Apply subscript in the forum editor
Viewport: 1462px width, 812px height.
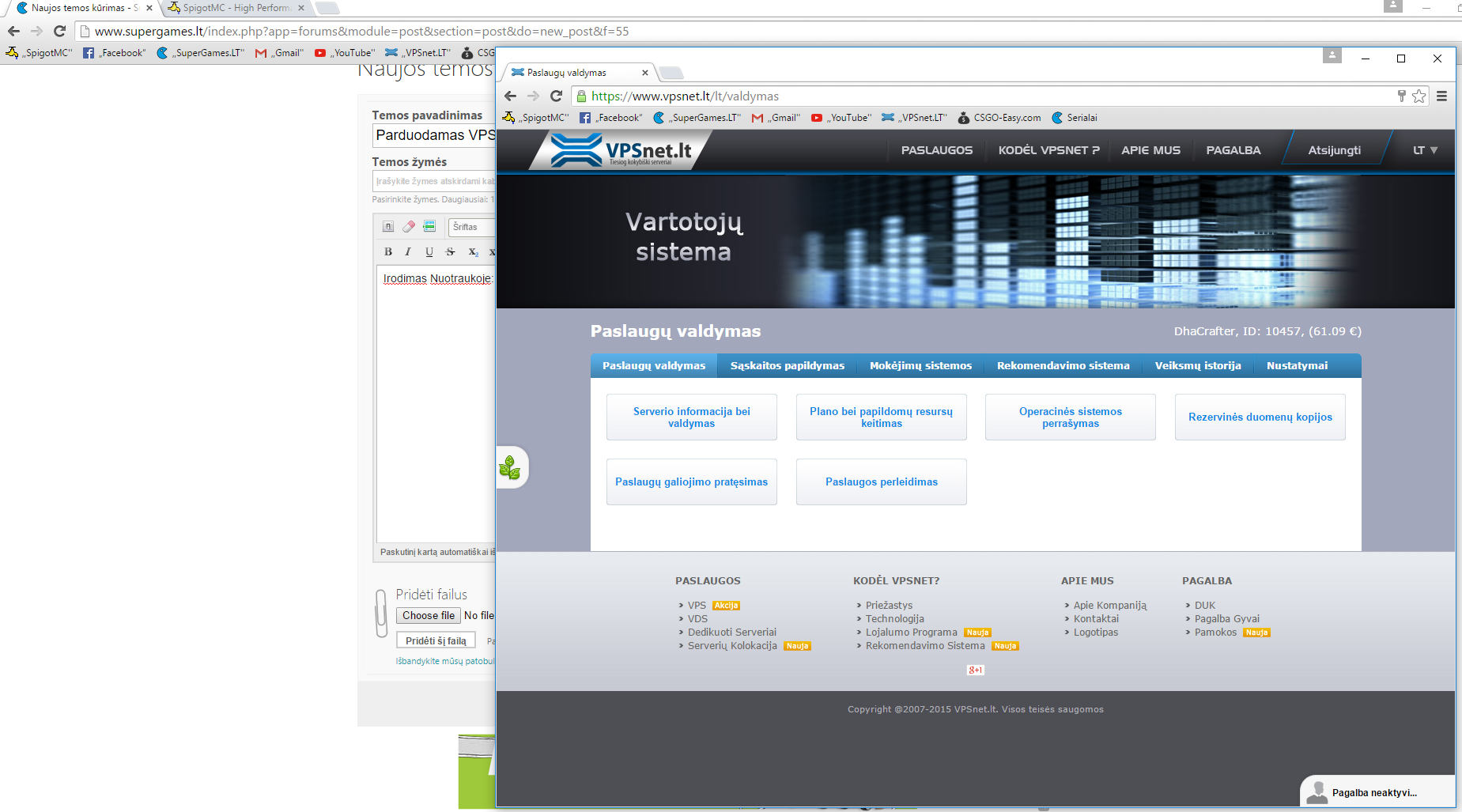(x=473, y=251)
